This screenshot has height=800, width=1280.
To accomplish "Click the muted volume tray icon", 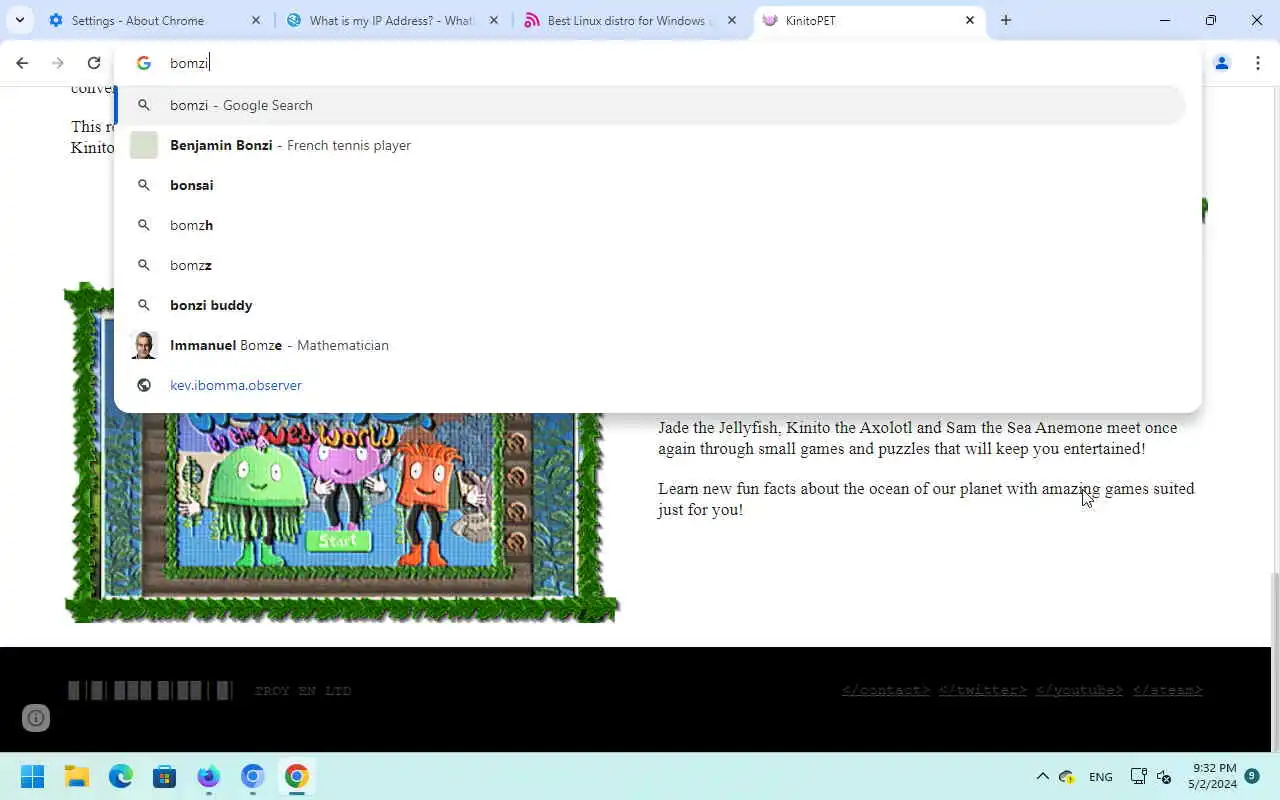I will click(x=1164, y=777).
